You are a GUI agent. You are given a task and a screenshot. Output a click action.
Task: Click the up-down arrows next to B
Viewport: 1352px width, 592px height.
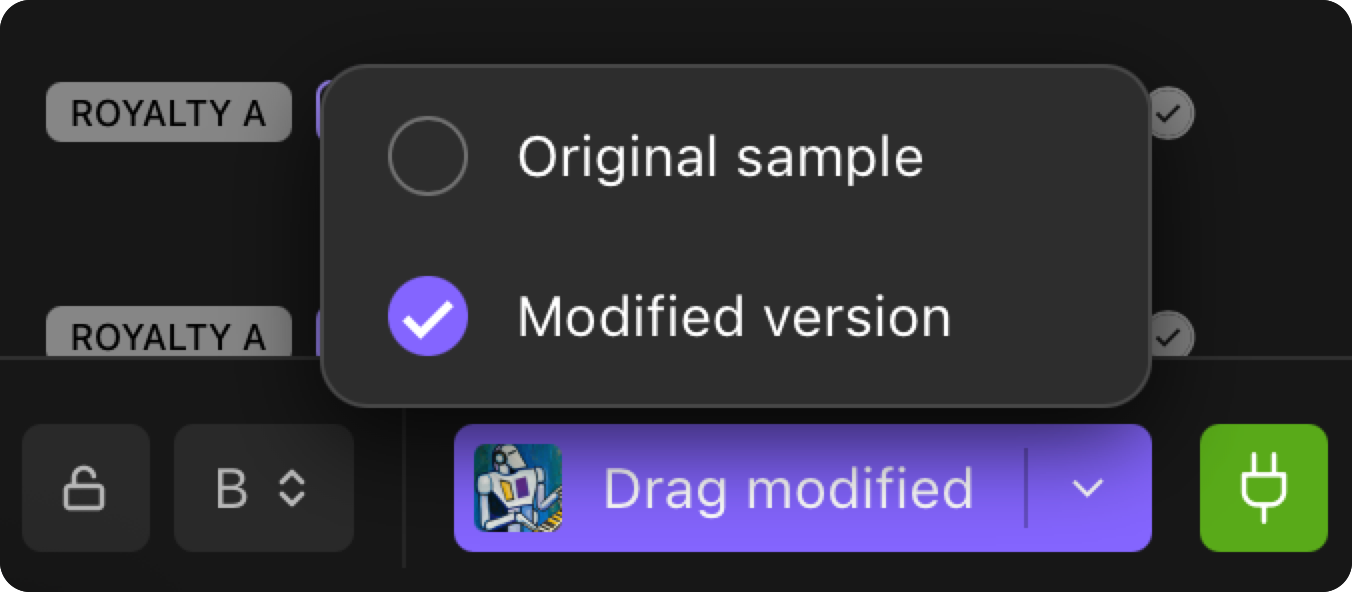291,488
